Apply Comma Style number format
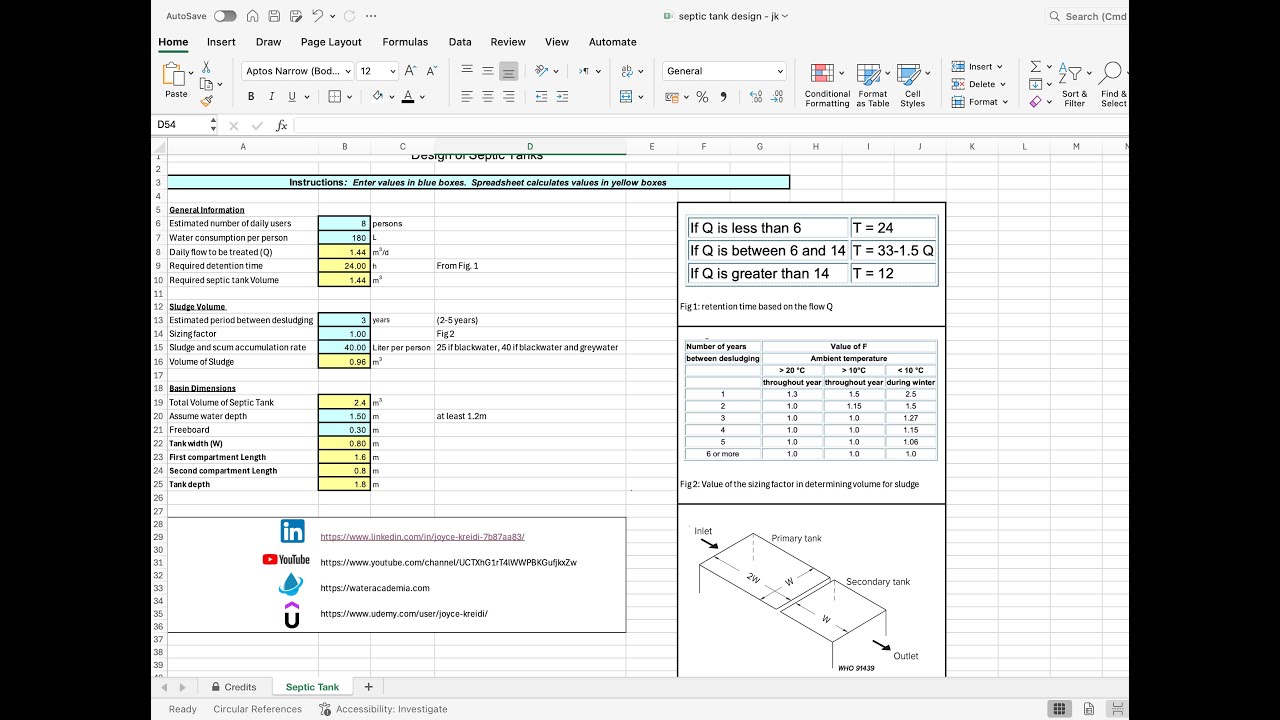The width and height of the screenshot is (1280, 720). coord(723,97)
